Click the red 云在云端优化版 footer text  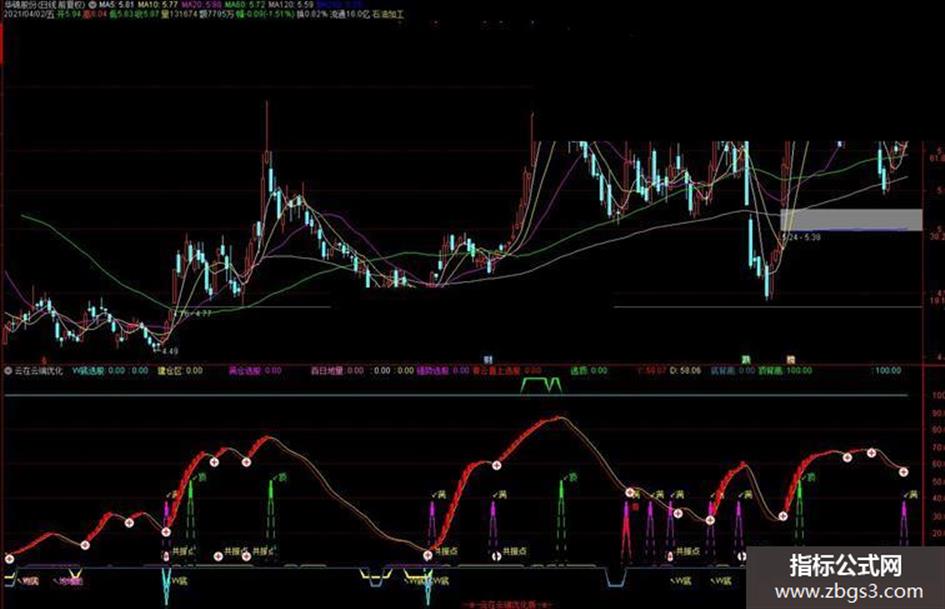506,604
